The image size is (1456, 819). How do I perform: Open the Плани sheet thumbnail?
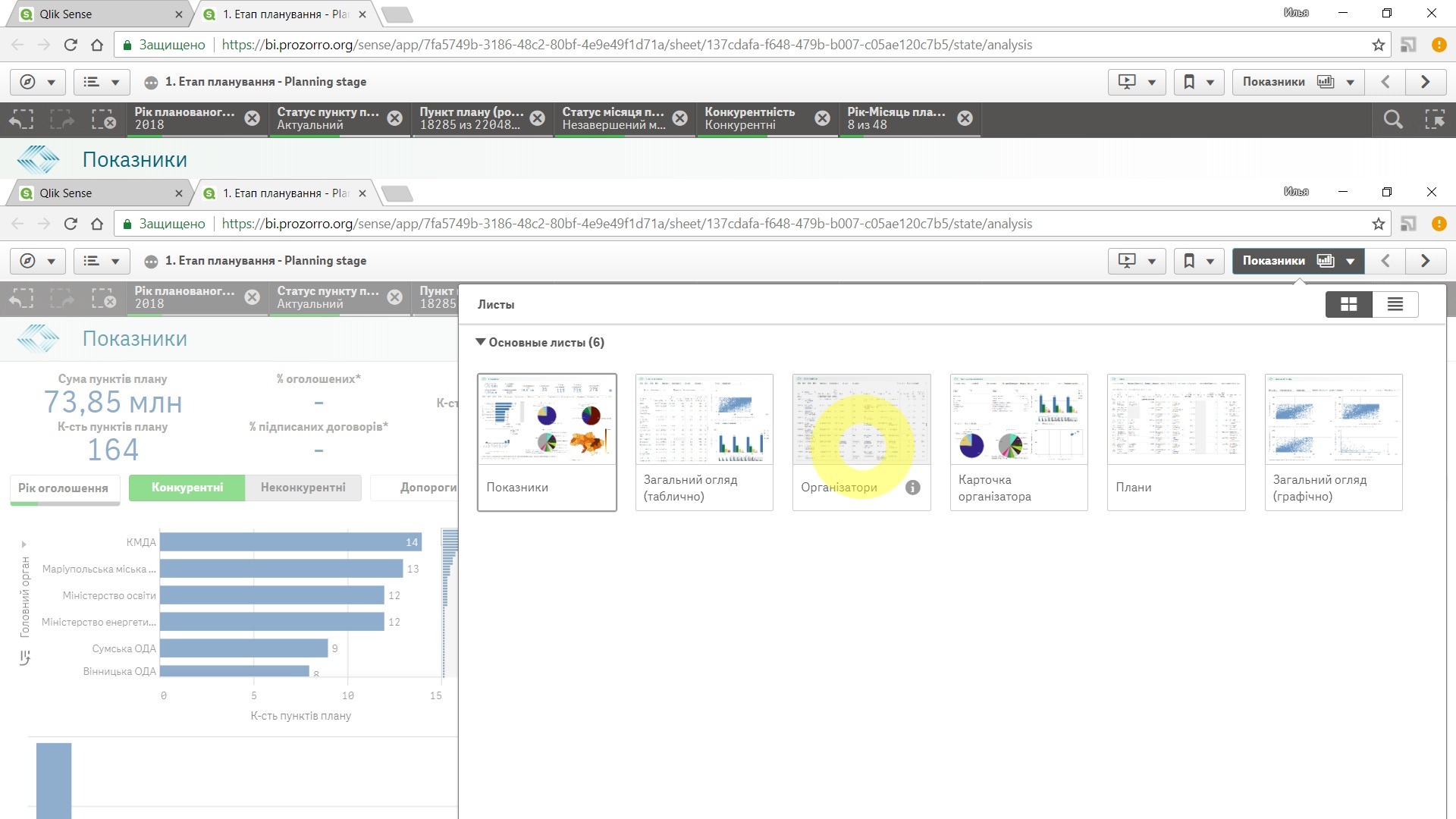(x=1175, y=419)
